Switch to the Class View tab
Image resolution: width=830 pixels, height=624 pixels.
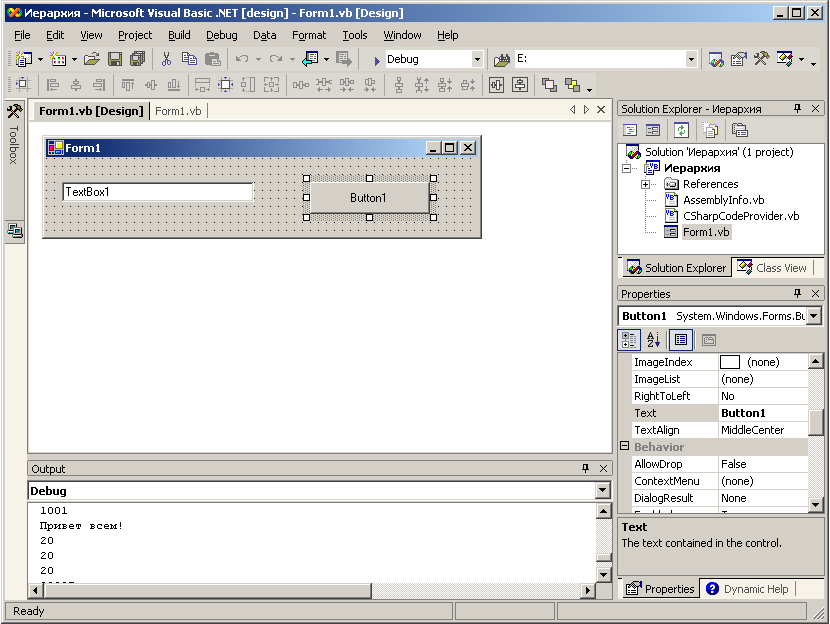[x=772, y=268]
